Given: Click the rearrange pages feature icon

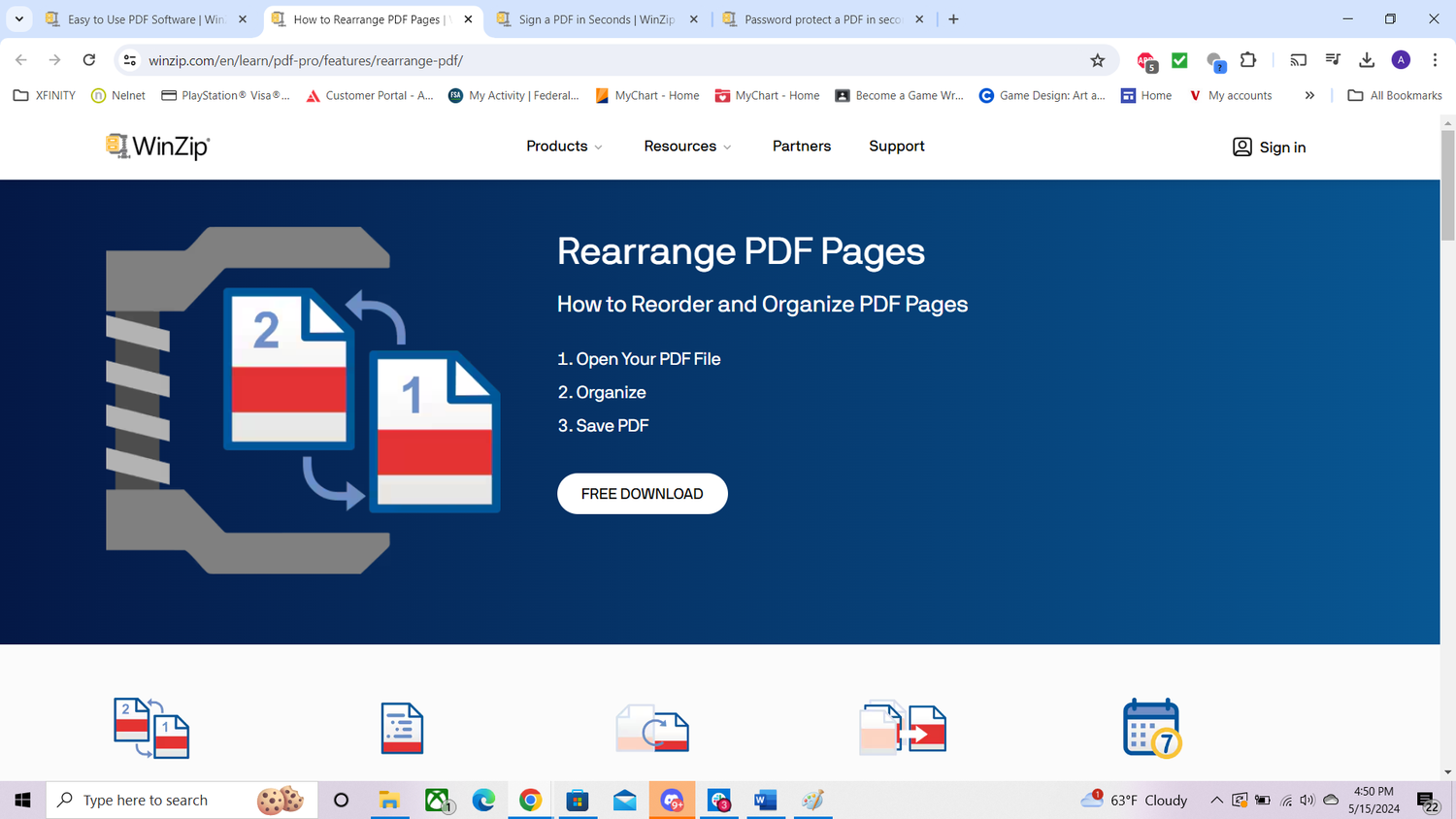Looking at the screenshot, I should (151, 728).
